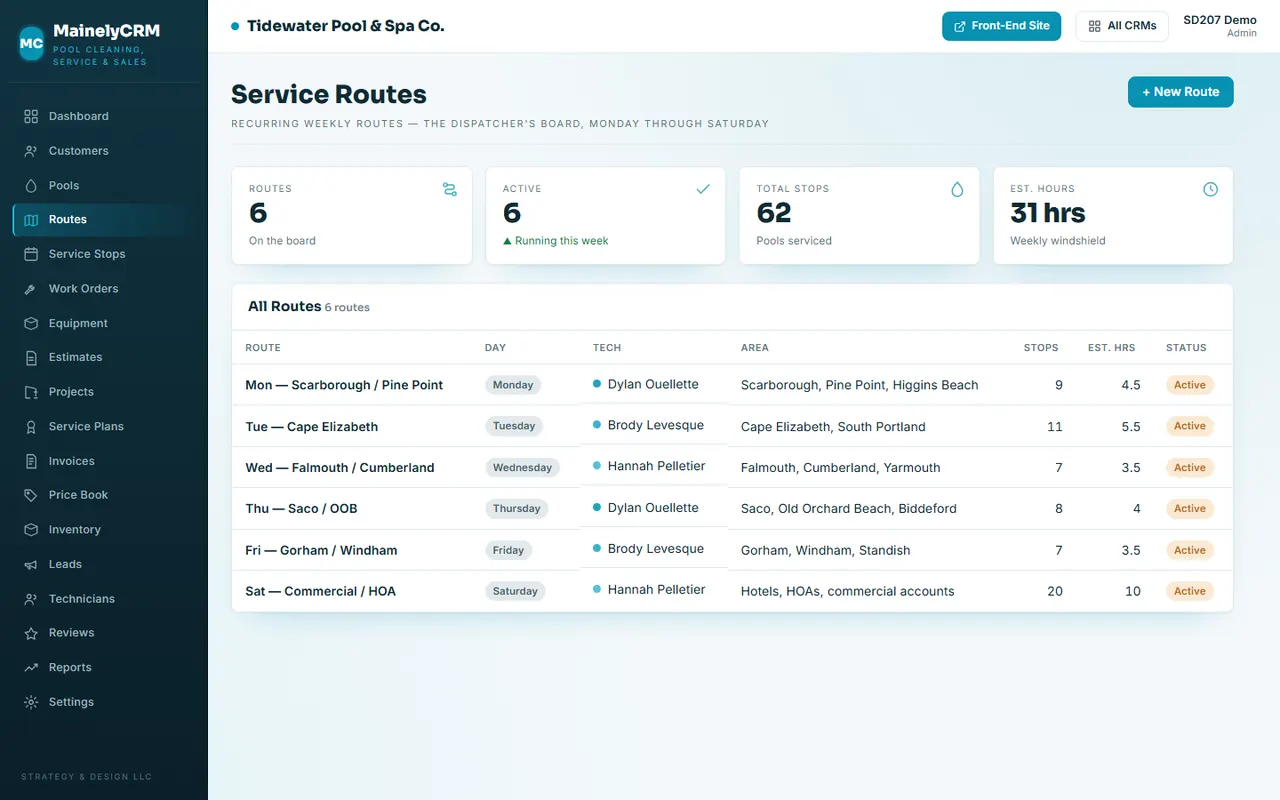Click the STATUS column header

click(x=1186, y=348)
